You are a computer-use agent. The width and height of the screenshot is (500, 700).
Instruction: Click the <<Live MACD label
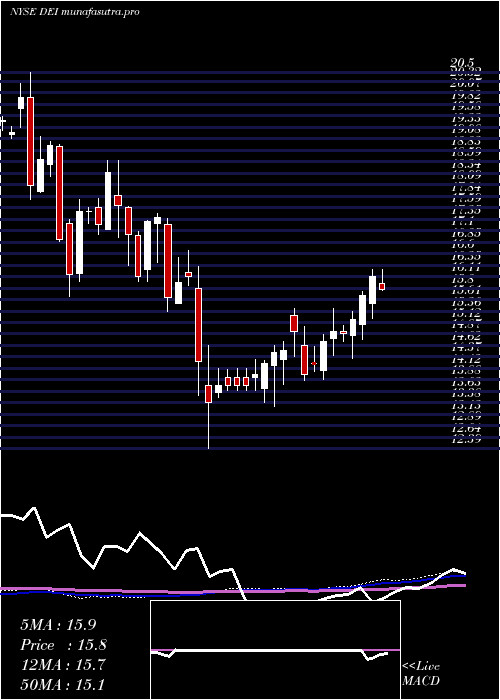tap(421, 674)
